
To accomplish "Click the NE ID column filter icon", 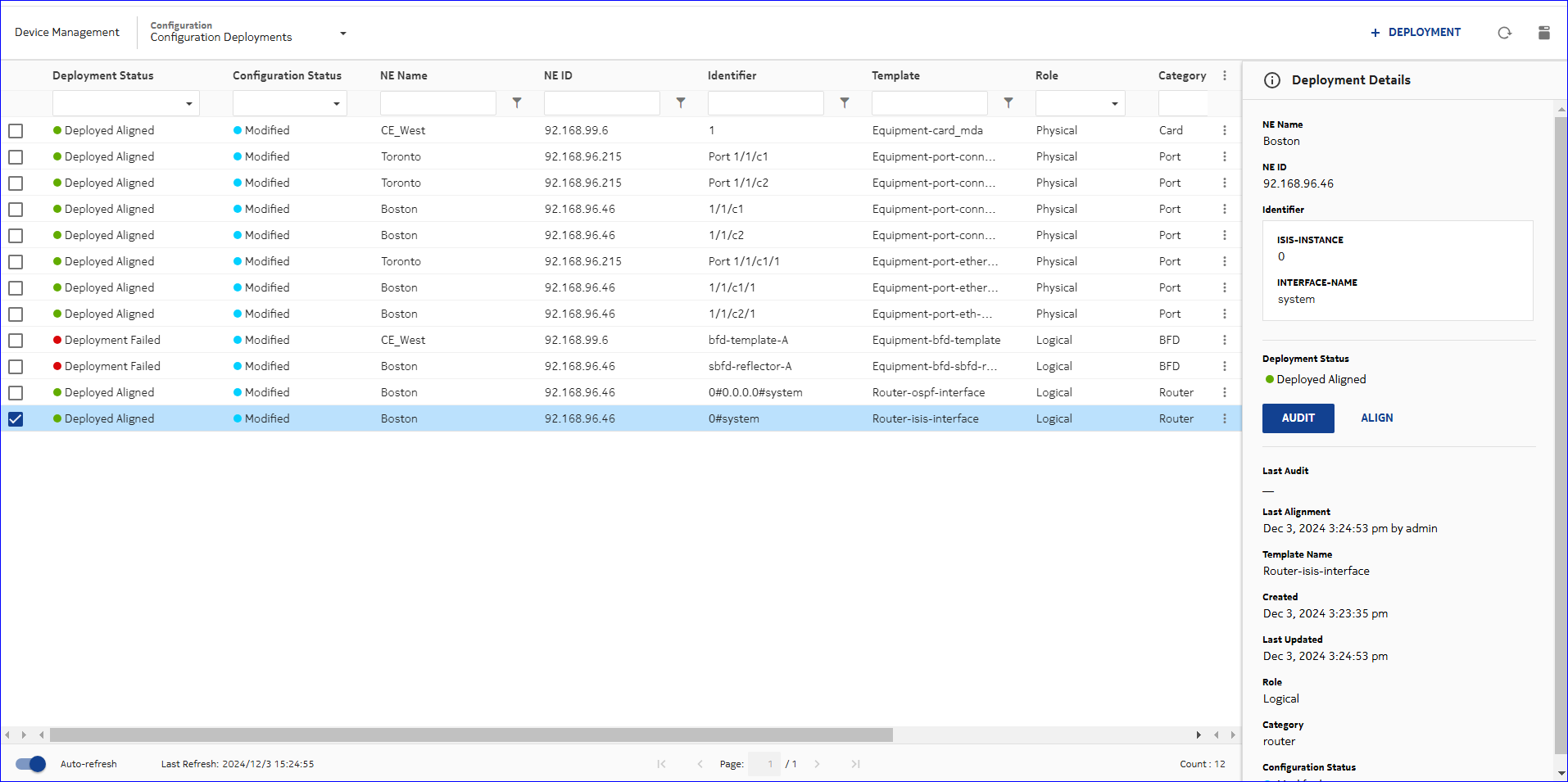I will tap(681, 103).
